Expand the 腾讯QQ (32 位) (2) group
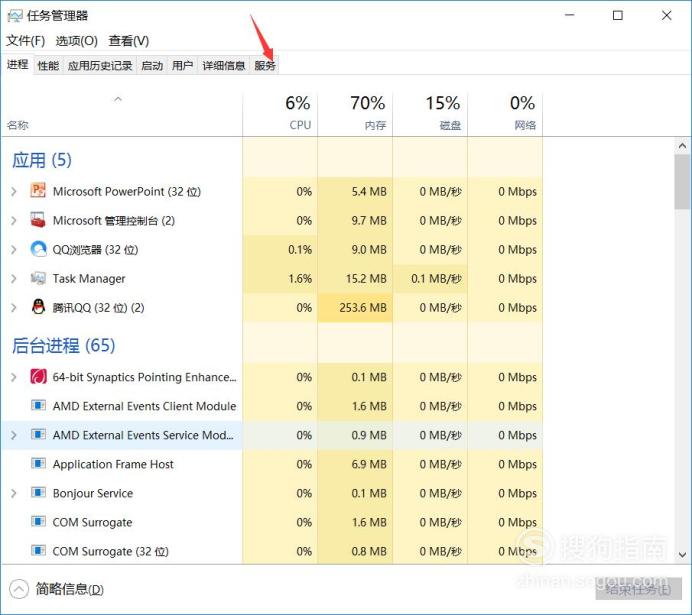The image size is (692, 615). (x=14, y=308)
